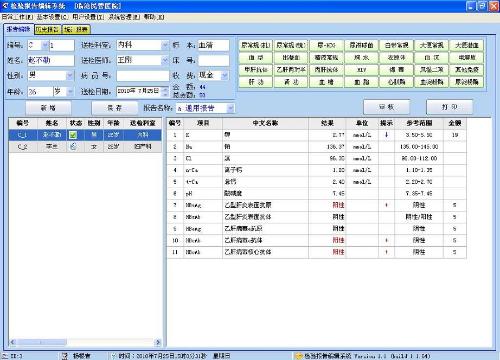Select the 白带常规 quick panel button
The height and width of the screenshot is (360, 500).
click(397, 45)
